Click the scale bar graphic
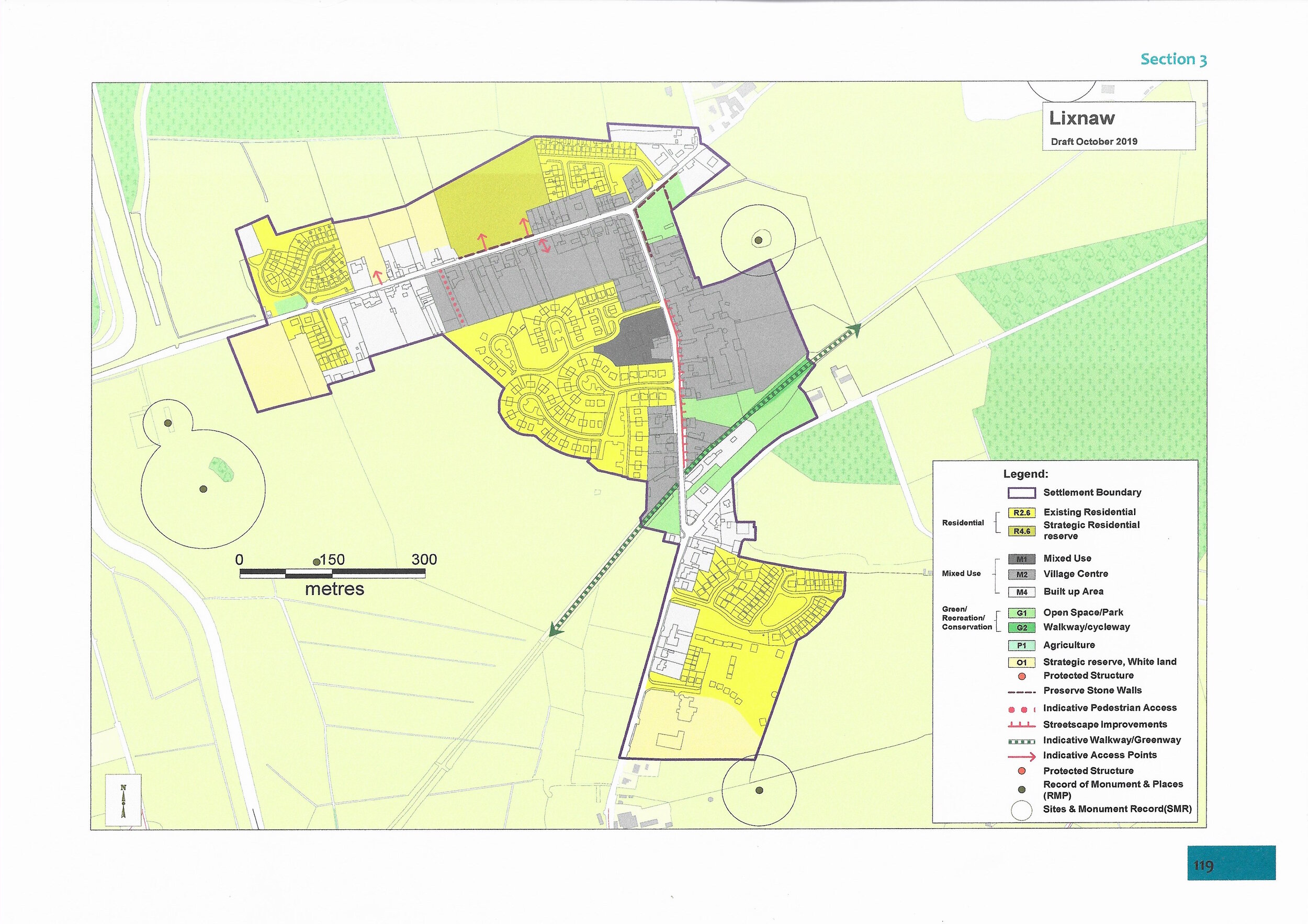1308x924 pixels. pyautogui.click(x=332, y=573)
